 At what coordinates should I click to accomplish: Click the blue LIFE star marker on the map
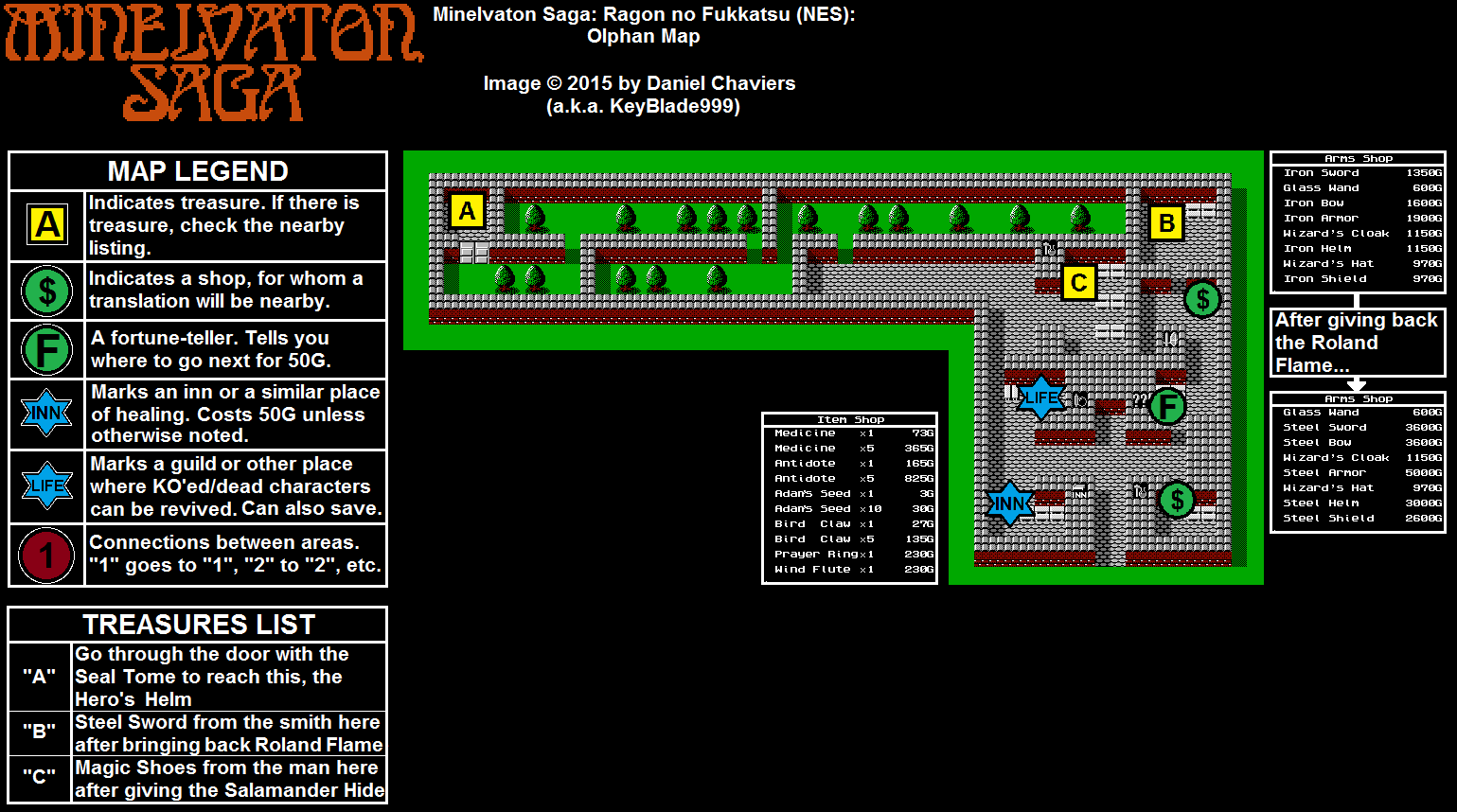coord(1041,397)
